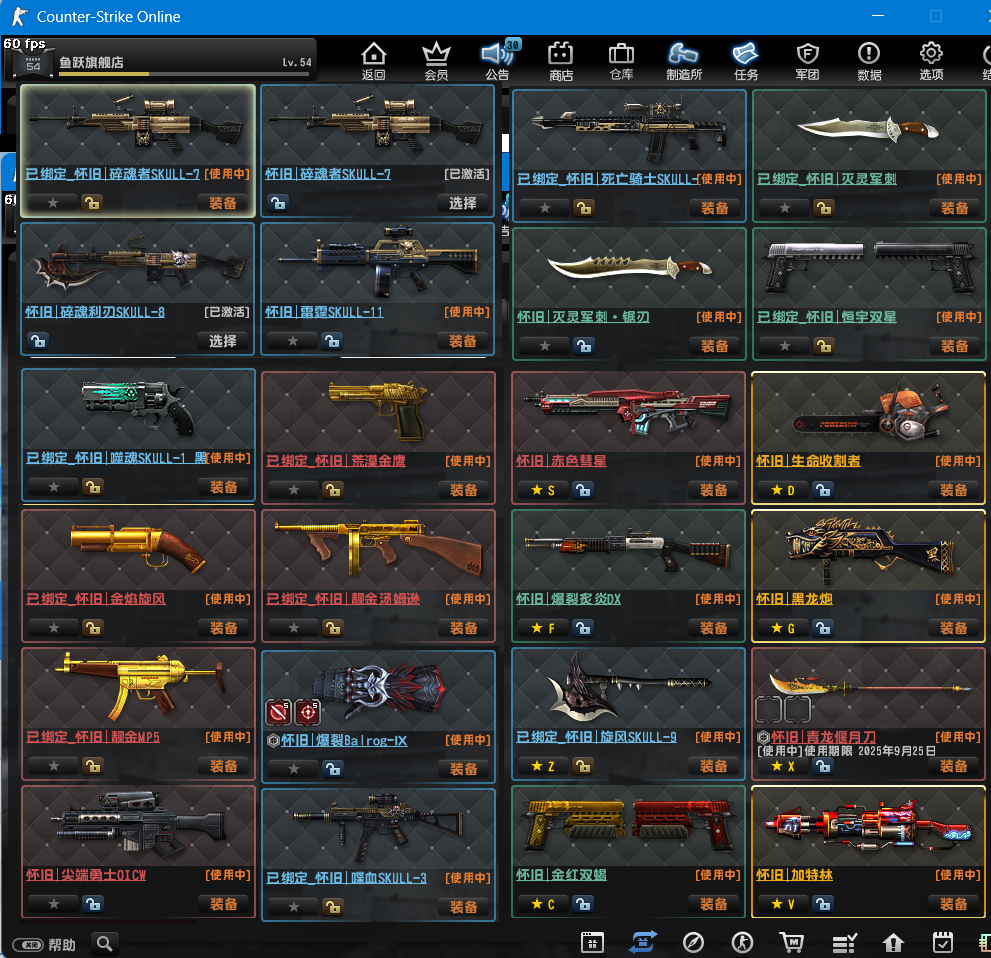Toggle the 关闭 help switch at bottom left
This screenshot has width=991, height=958.
click(28, 945)
